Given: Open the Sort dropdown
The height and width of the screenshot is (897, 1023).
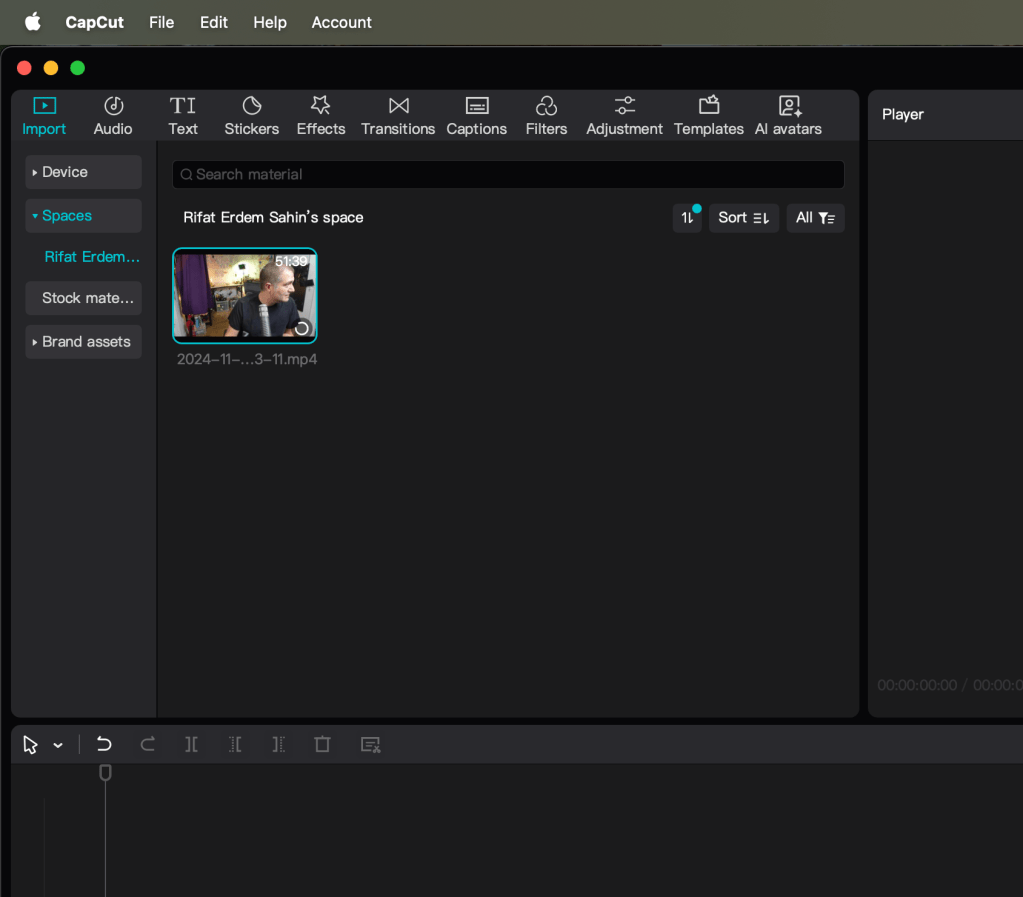Looking at the screenshot, I should [744, 218].
